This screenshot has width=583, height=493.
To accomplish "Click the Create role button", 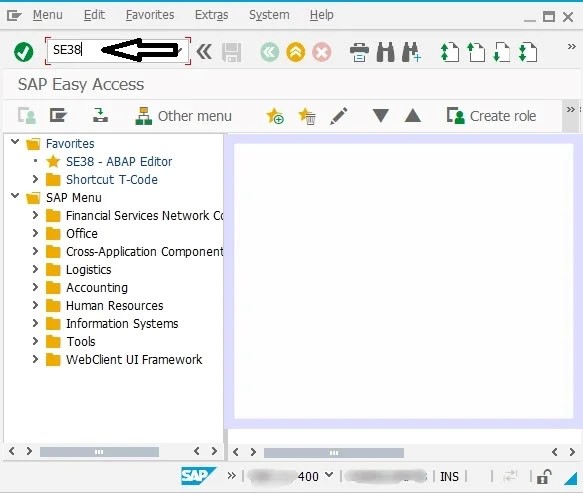I will click(x=491, y=116).
